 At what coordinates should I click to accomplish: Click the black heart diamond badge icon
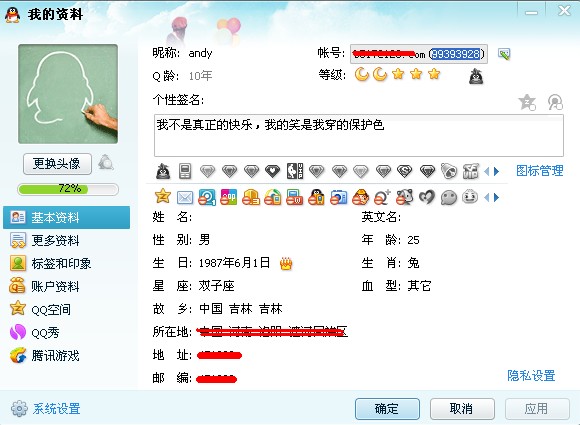(x=273, y=171)
